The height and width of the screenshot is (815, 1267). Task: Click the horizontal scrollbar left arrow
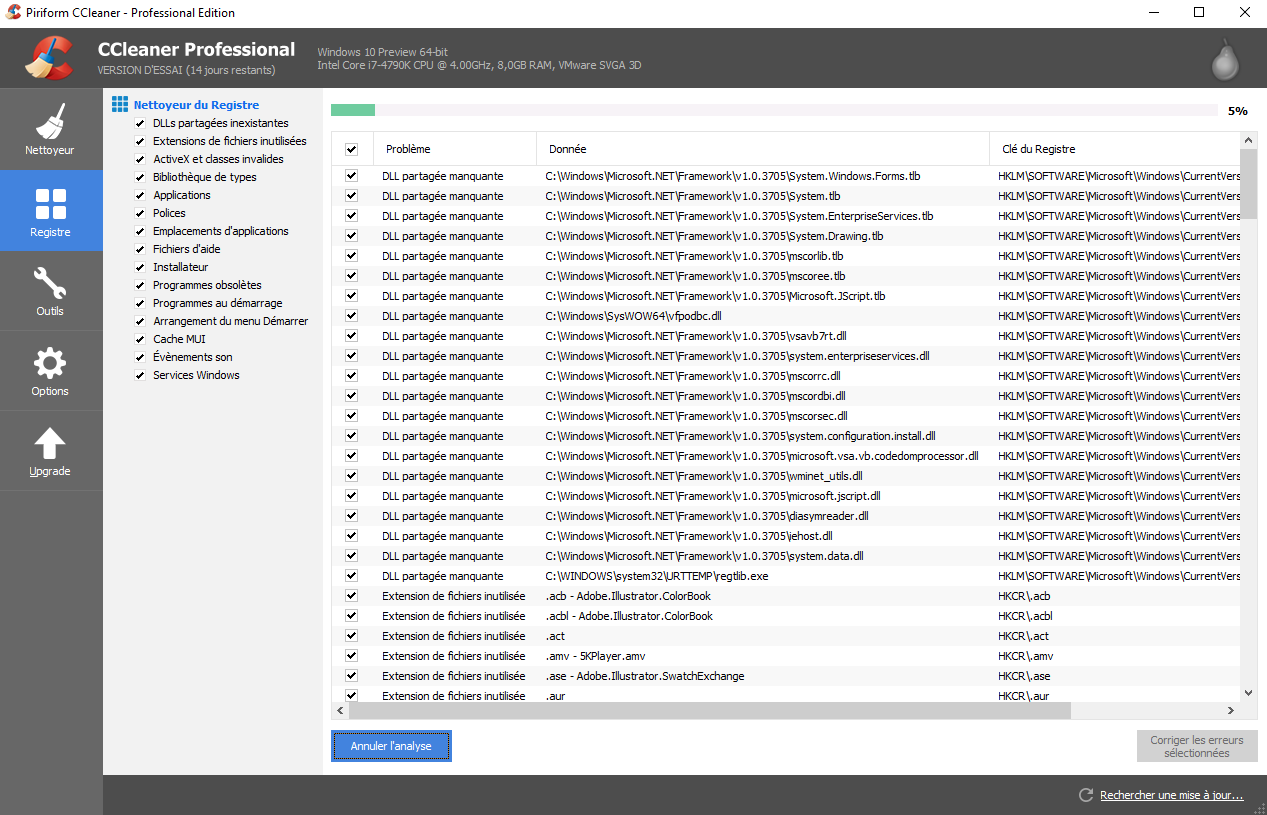pos(340,710)
